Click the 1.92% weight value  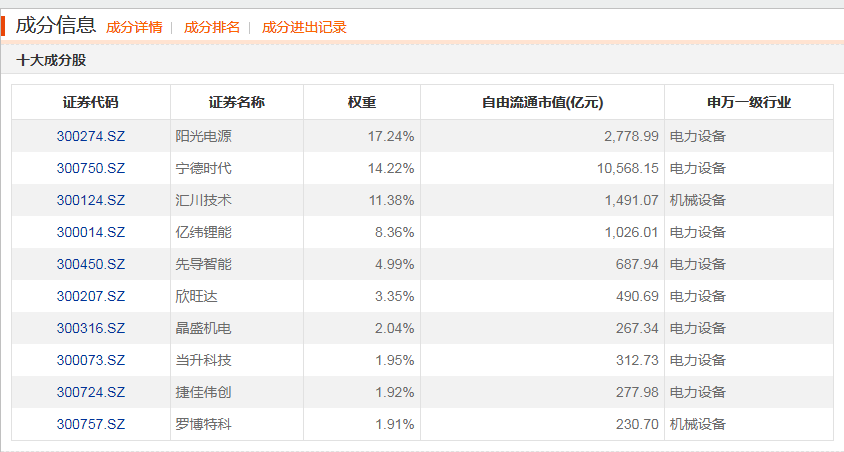[x=395, y=392]
